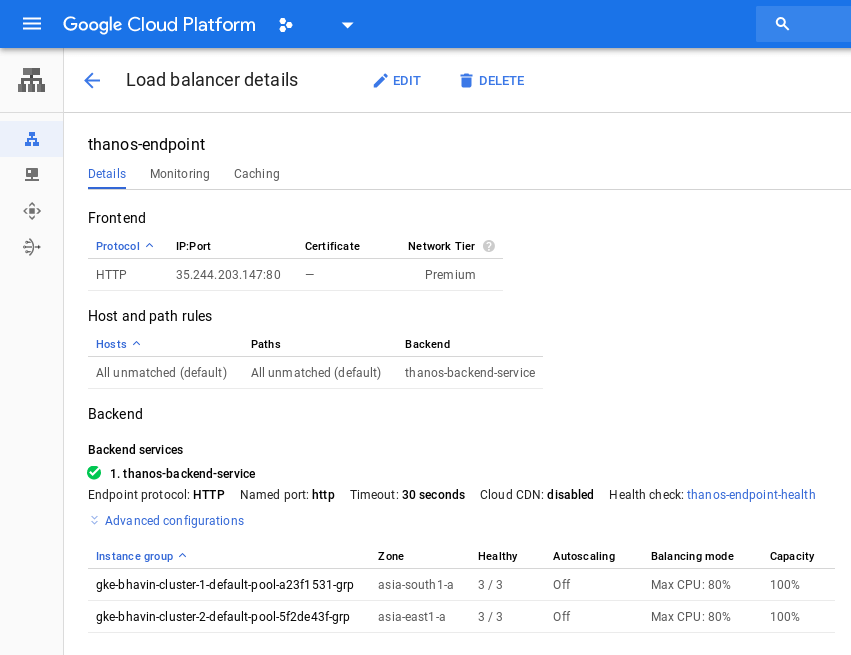This screenshot has width=851, height=655.
Task: Select the Network Services icon in sidebar
Action: pos(31,81)
